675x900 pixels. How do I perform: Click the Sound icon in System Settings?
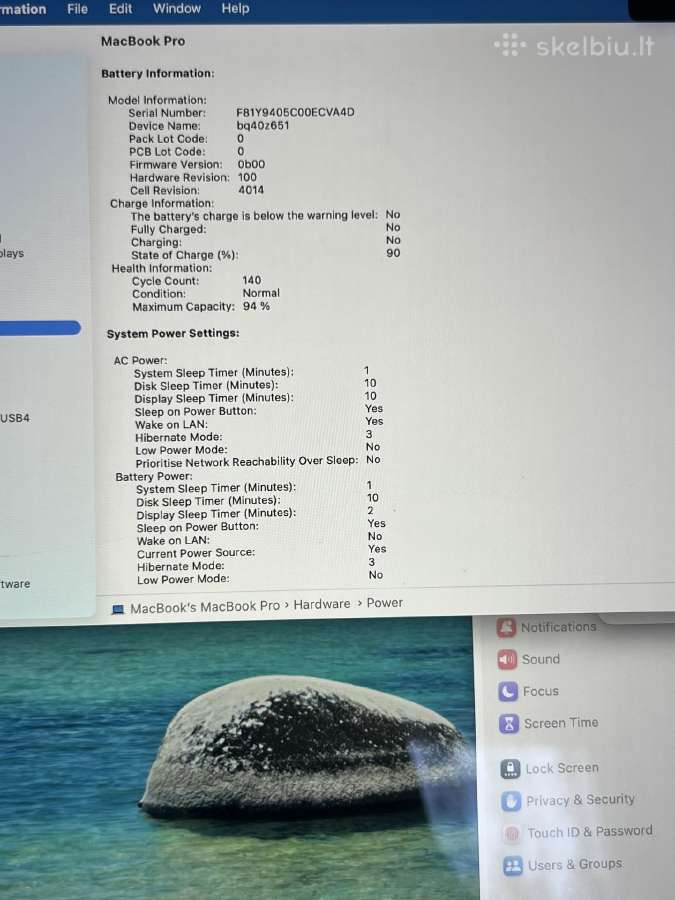click(507, 660)
